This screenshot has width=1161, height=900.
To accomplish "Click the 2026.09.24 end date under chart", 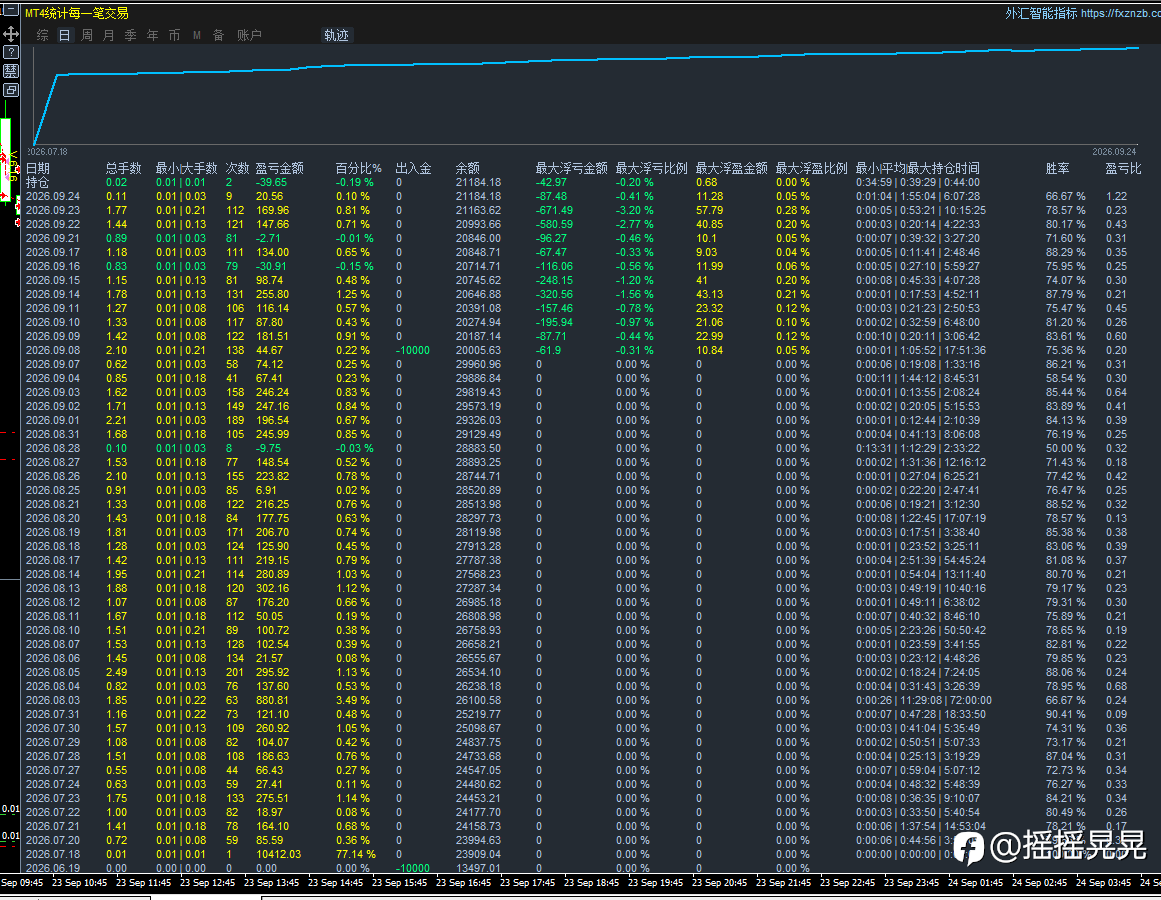I will (x=1114, y=152).
